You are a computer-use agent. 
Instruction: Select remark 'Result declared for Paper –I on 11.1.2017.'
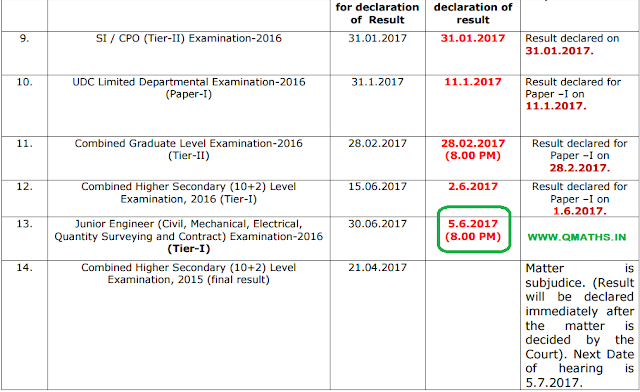[573, 94]
